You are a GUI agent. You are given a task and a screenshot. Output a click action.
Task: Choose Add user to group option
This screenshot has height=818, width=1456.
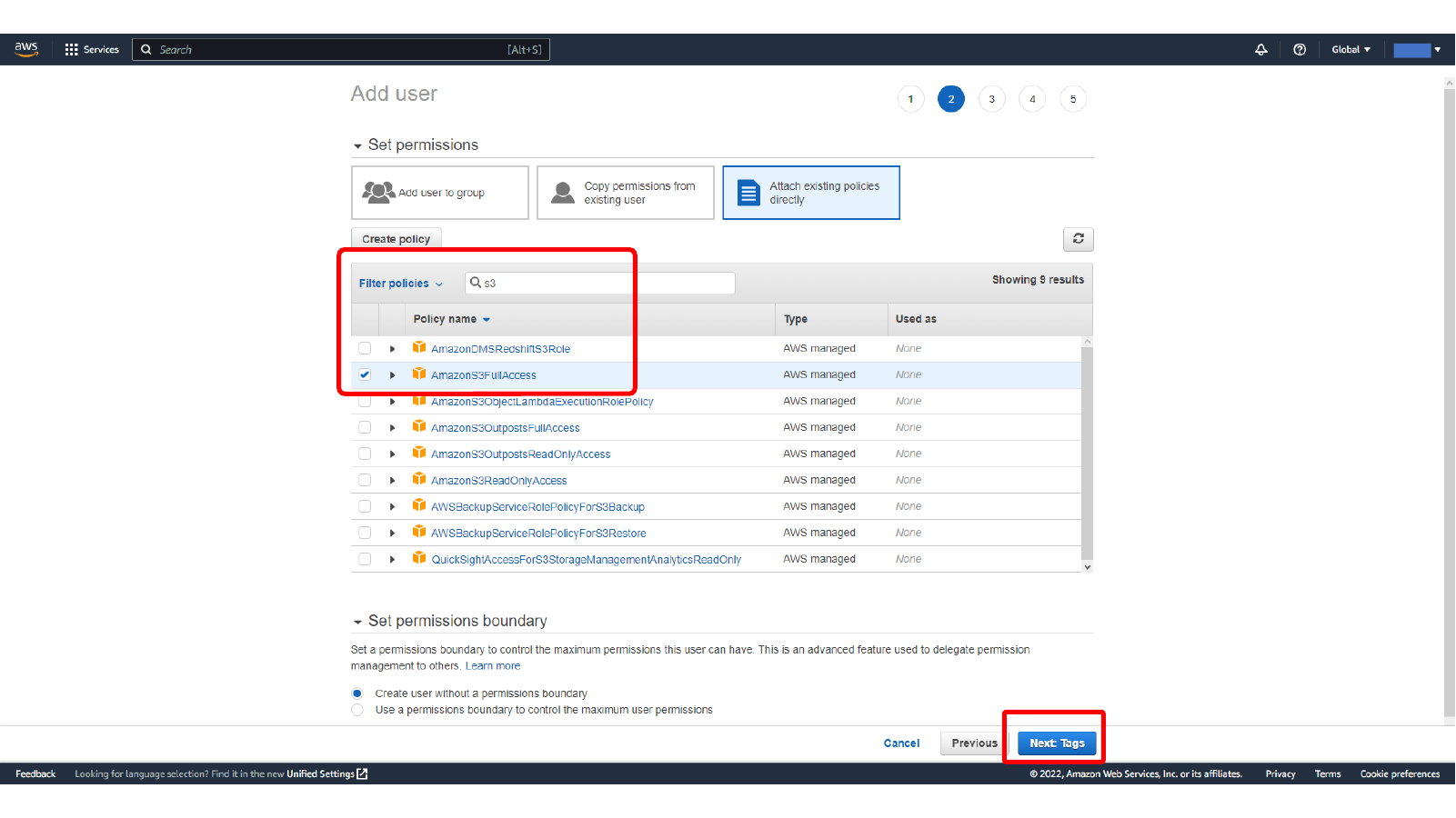pyautogui.click(x=440, y=193)
